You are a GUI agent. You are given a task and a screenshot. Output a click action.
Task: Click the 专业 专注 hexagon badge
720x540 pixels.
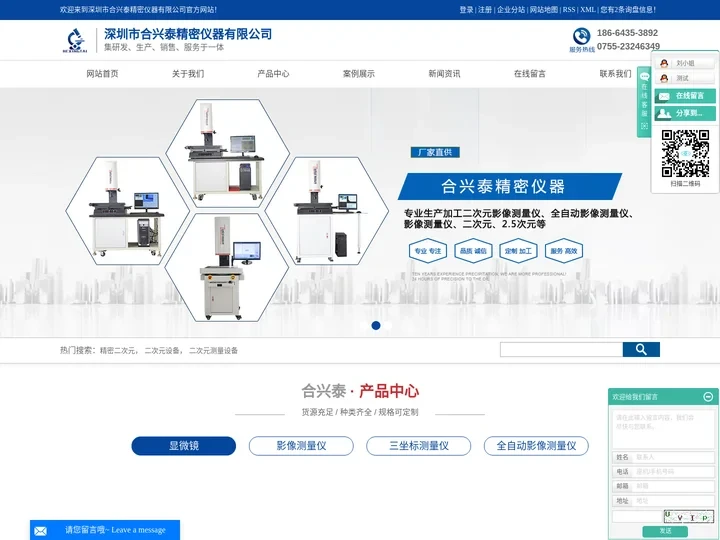(428, 251)
